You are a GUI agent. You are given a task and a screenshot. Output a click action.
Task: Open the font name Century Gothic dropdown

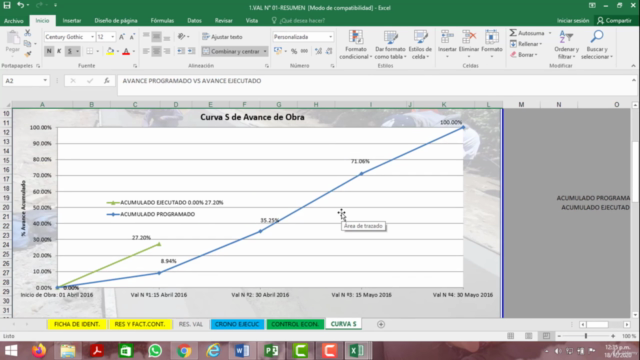(x=92, y=37)
